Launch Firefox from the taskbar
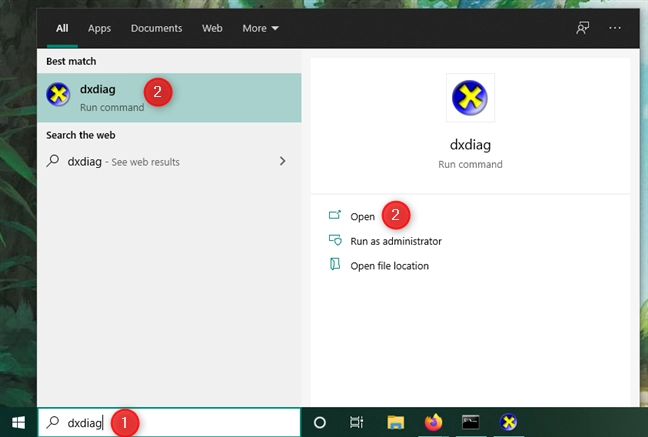This screenshot has width=648, height=437. pos(433,422)
